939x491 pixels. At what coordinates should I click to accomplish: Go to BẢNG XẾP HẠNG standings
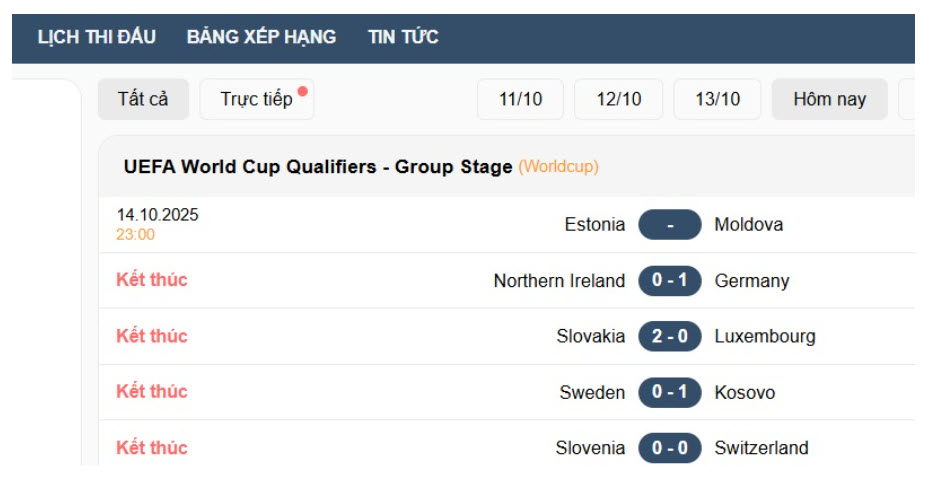coord(261,37)
